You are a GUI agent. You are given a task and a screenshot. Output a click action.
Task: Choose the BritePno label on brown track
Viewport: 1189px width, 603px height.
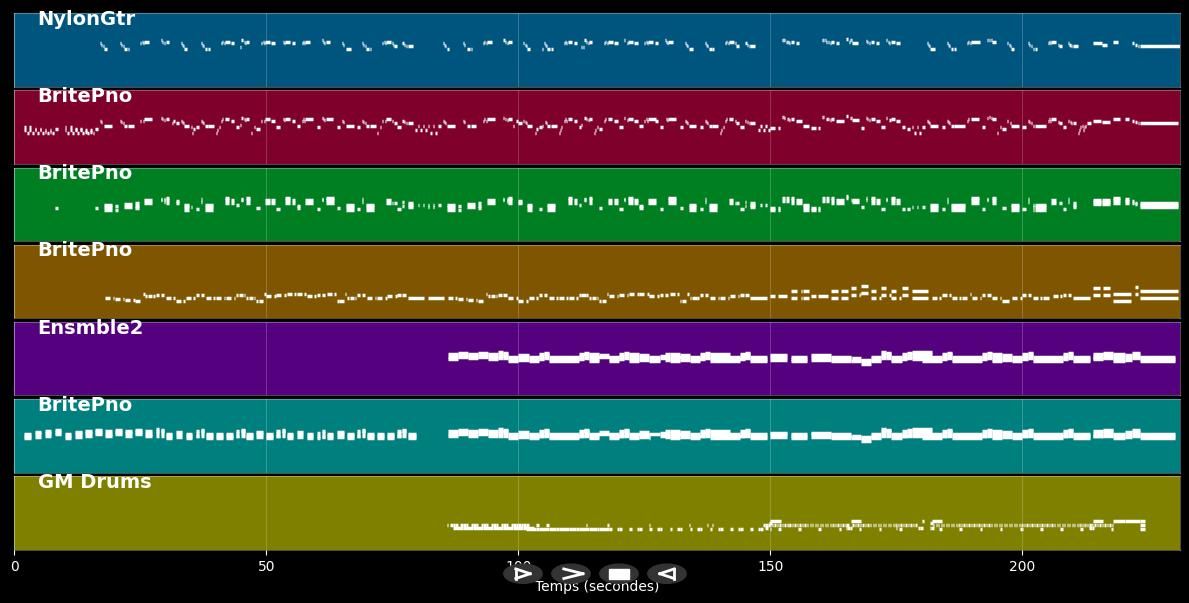(85, 250)
